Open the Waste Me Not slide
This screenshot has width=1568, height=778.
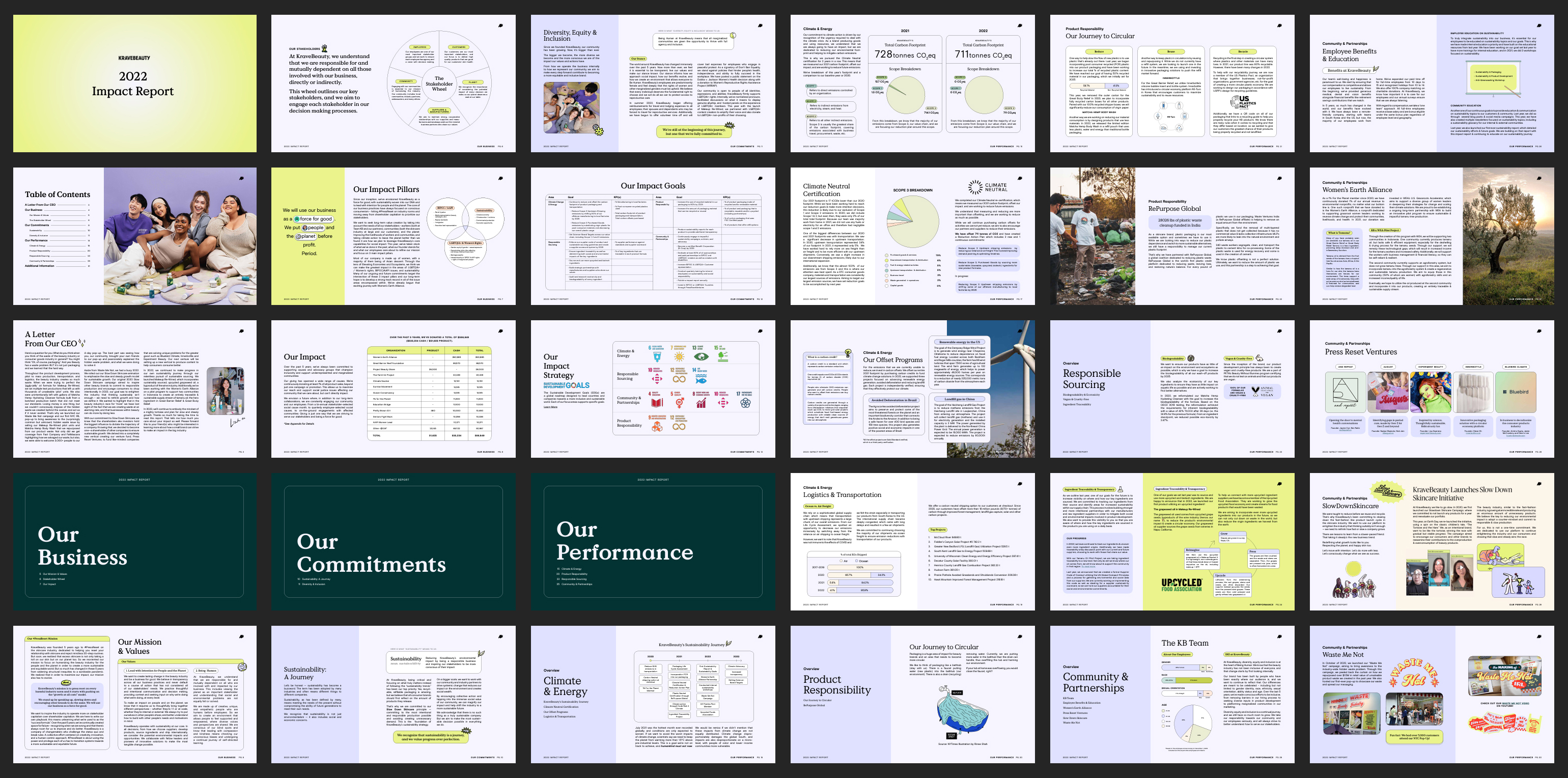point(1432,694)
